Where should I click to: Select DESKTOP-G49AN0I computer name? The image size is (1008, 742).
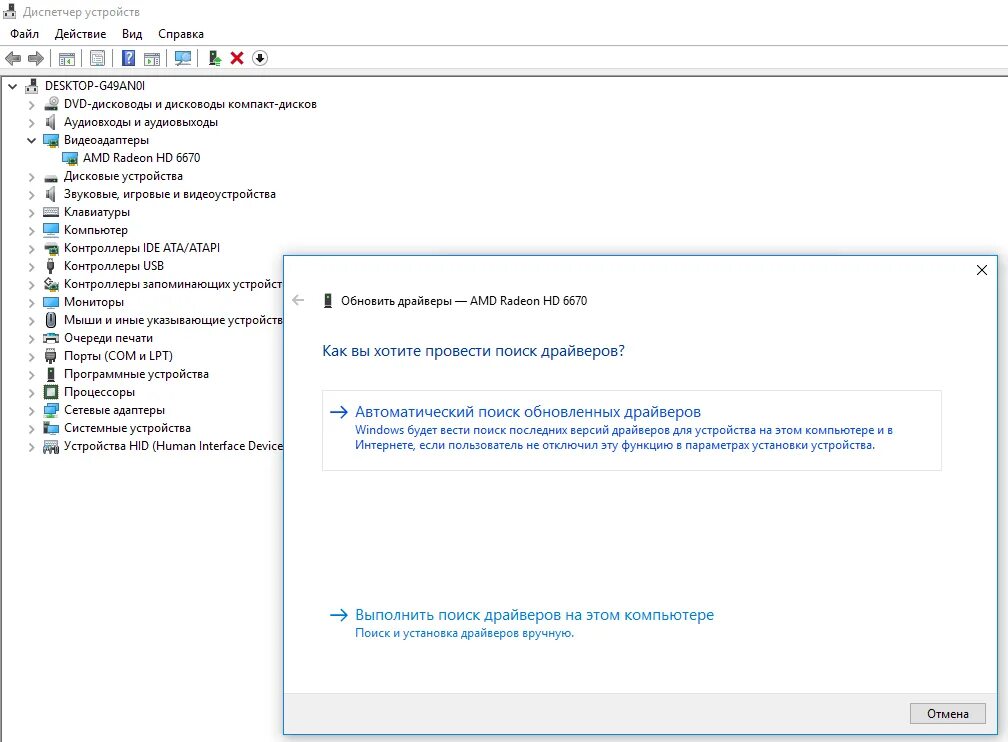(x=95, y=86)
